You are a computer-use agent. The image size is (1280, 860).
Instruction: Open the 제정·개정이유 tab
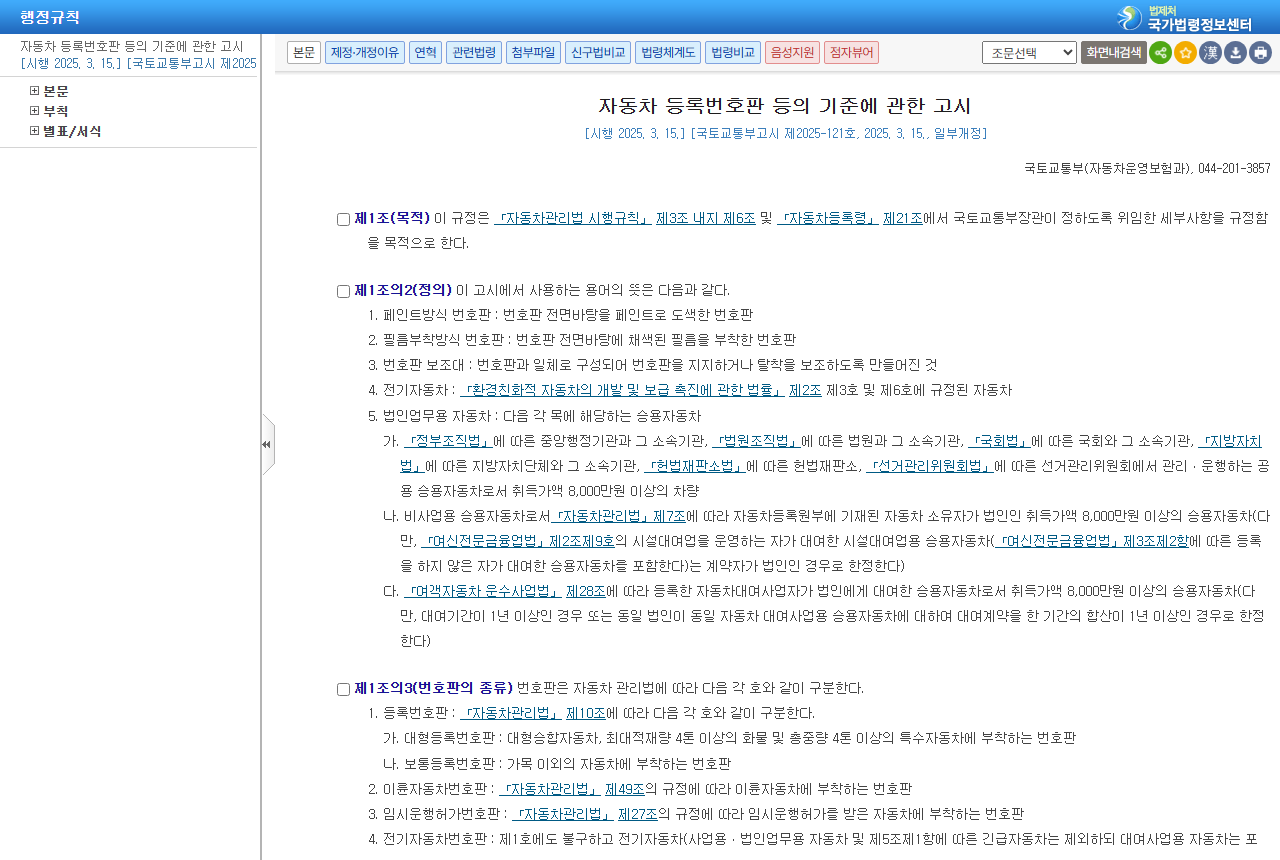coord(365,52)
